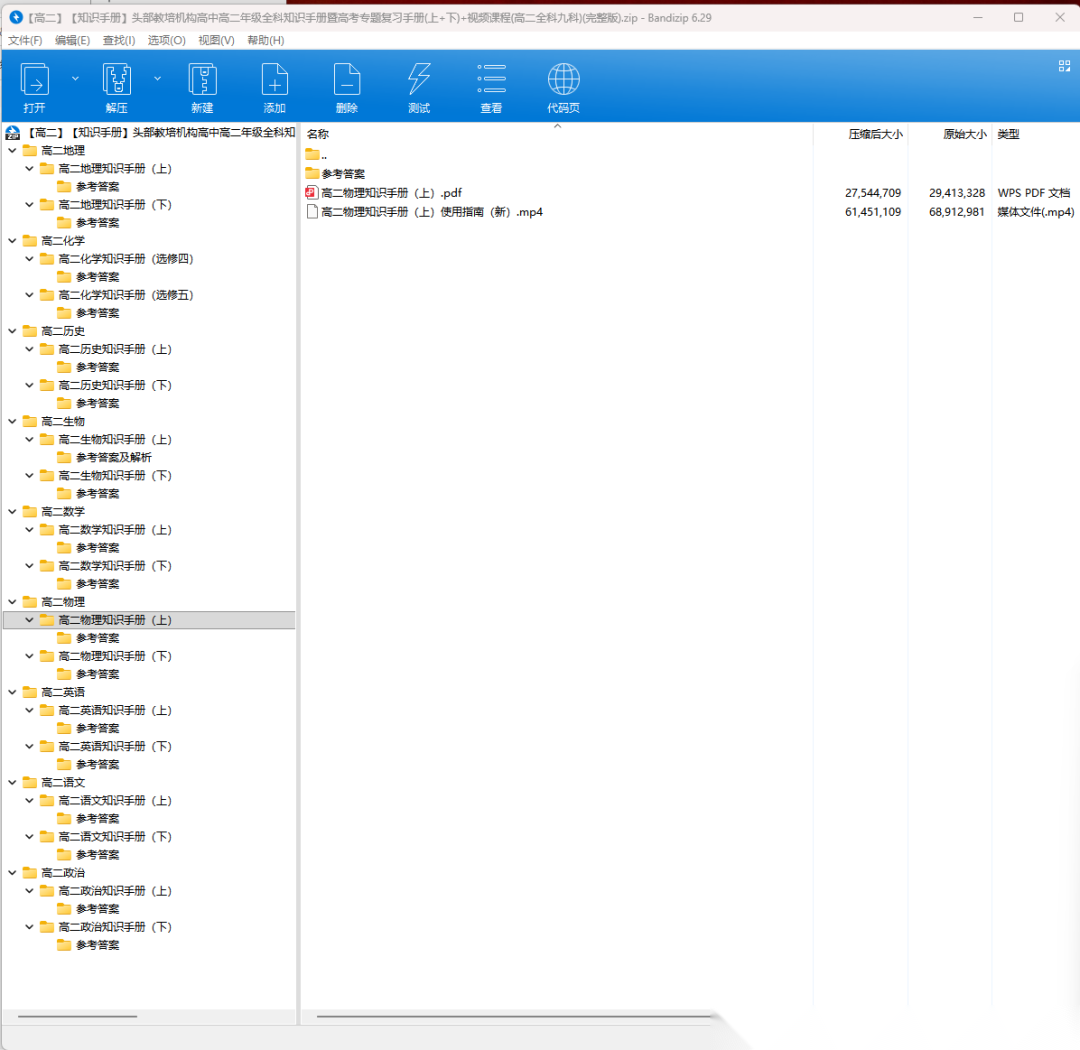Click the 解压 (Extract) toolbar icon

pyautogui.click(x=117, y=80)
